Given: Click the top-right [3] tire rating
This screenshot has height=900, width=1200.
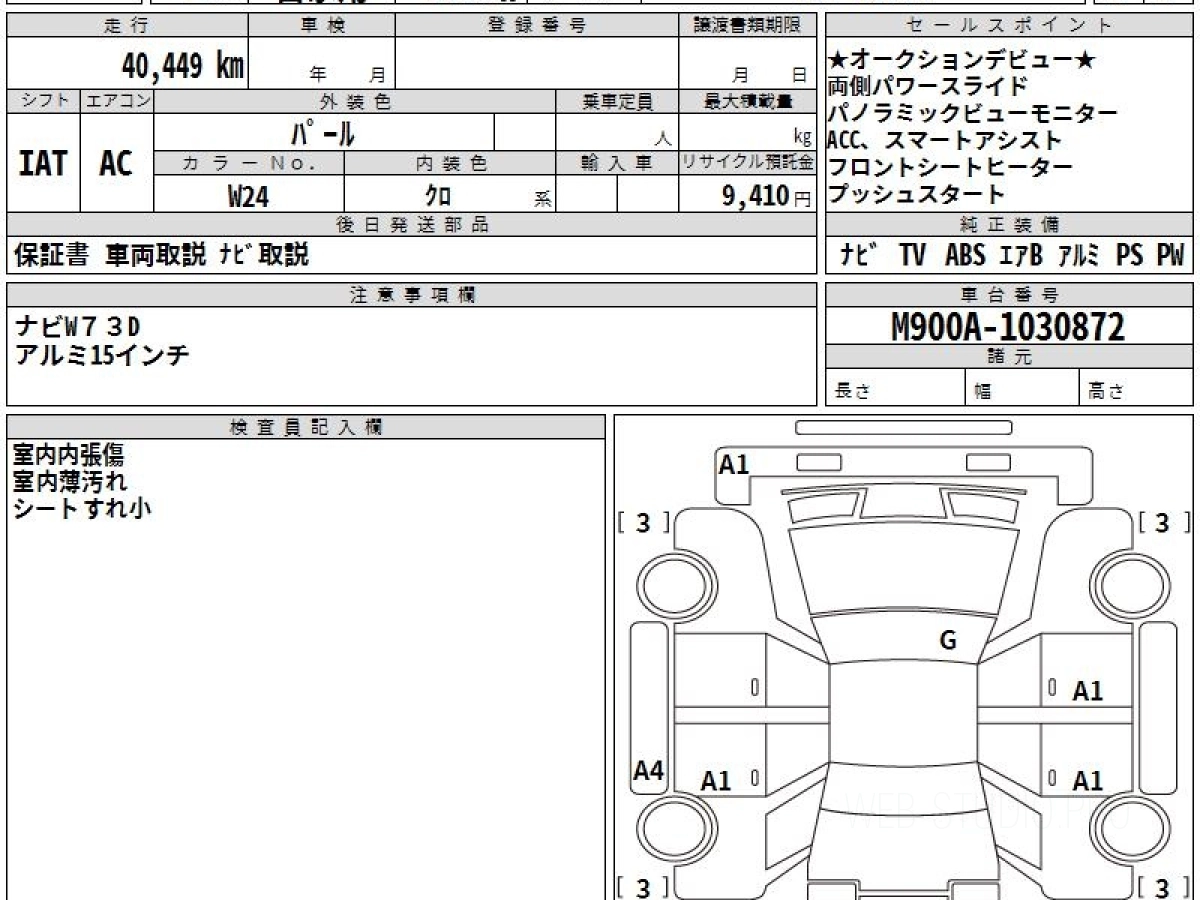Looking at the screenshot, I should (x=1162, y=522).
